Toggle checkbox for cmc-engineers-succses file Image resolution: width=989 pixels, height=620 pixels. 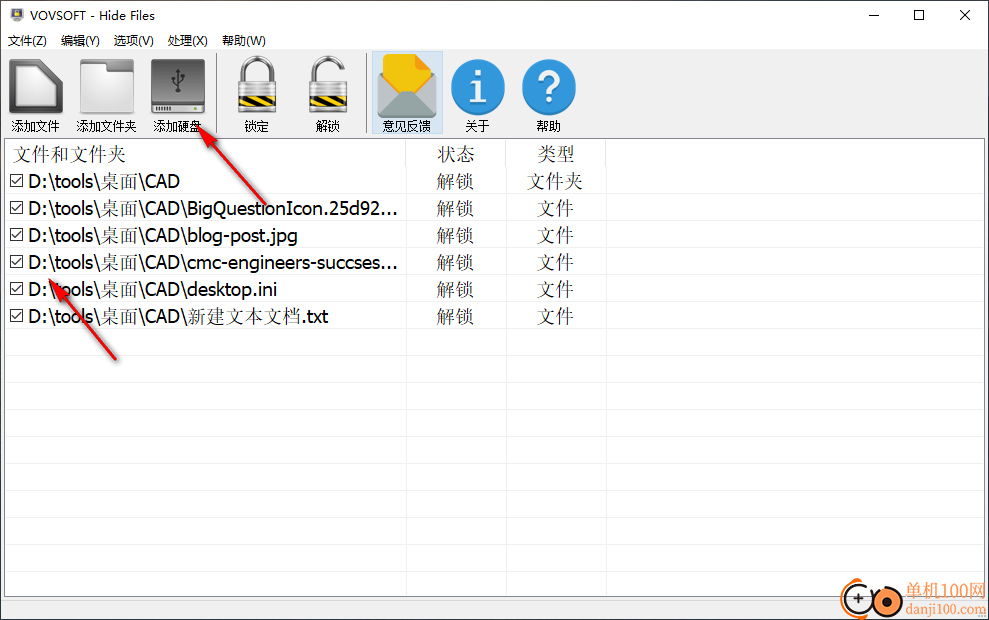point(16,261)
